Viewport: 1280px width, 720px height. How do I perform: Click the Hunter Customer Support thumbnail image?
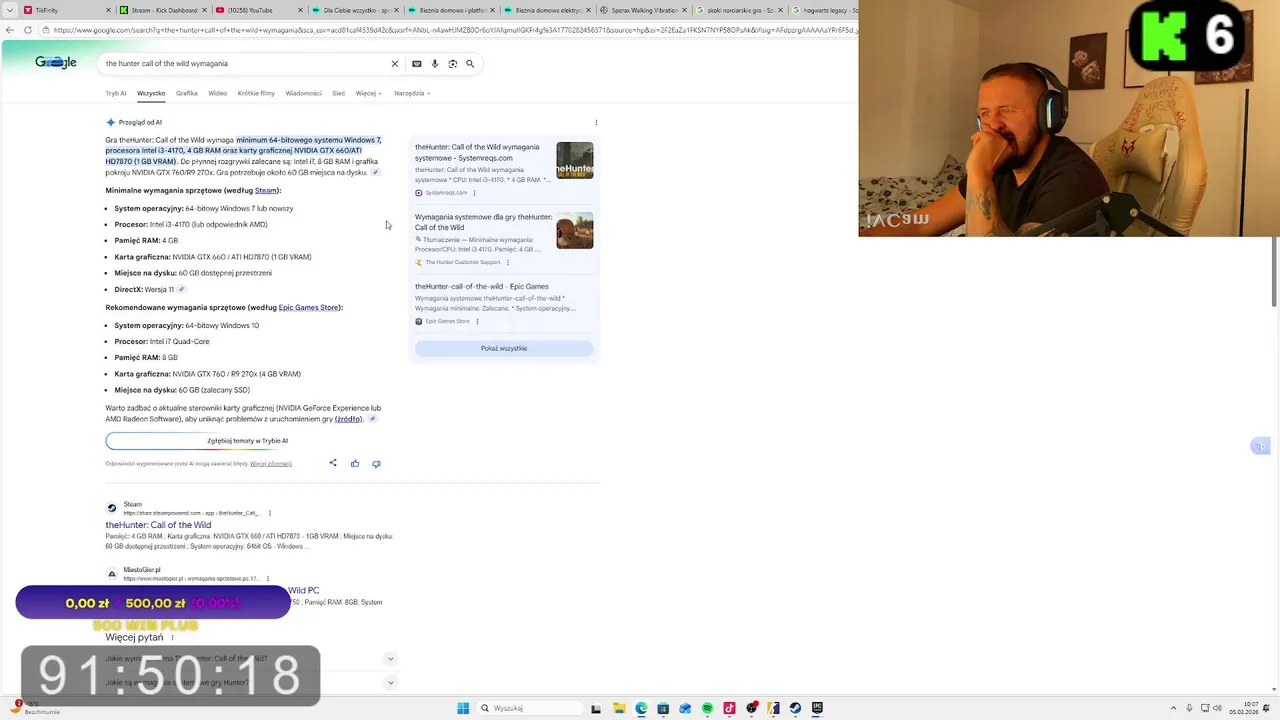coord(575,230)
